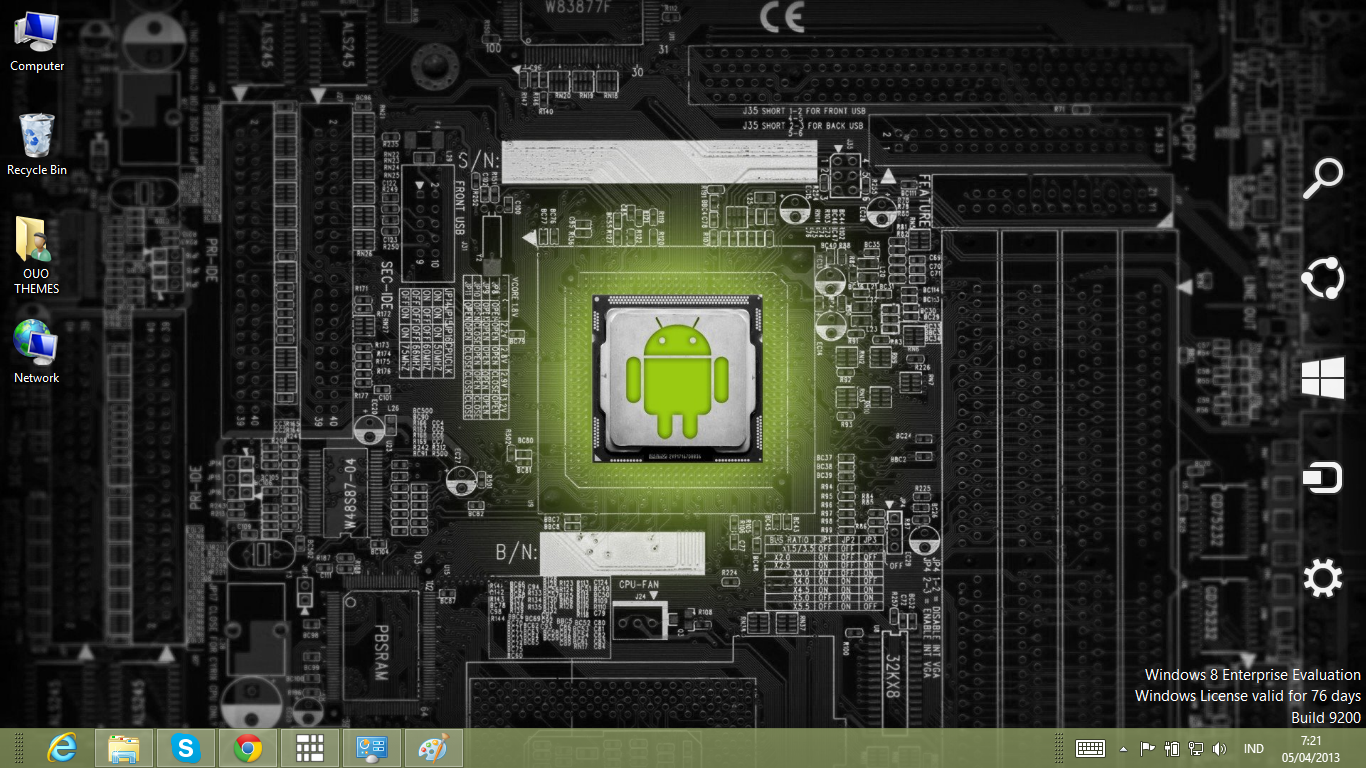Open the Computer desktop icon
1366x768 pixels.
click(x=37, y=41)
